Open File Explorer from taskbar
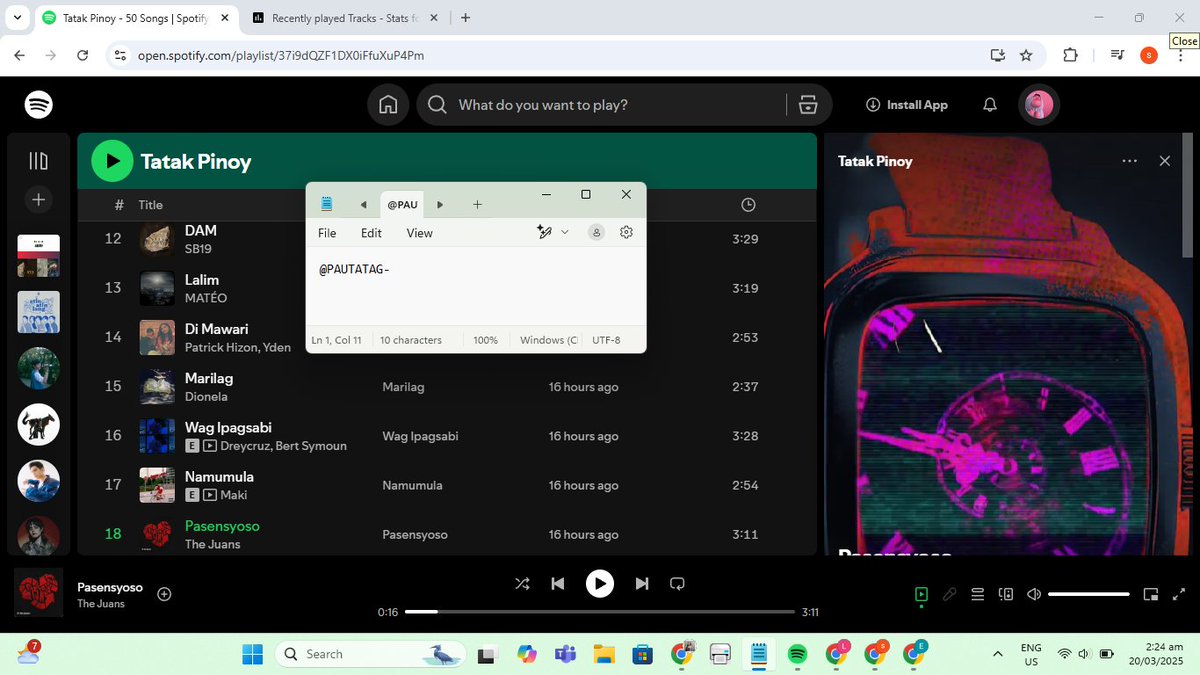The height and width of the screenshot is (675, 1200). coord(603,654)
